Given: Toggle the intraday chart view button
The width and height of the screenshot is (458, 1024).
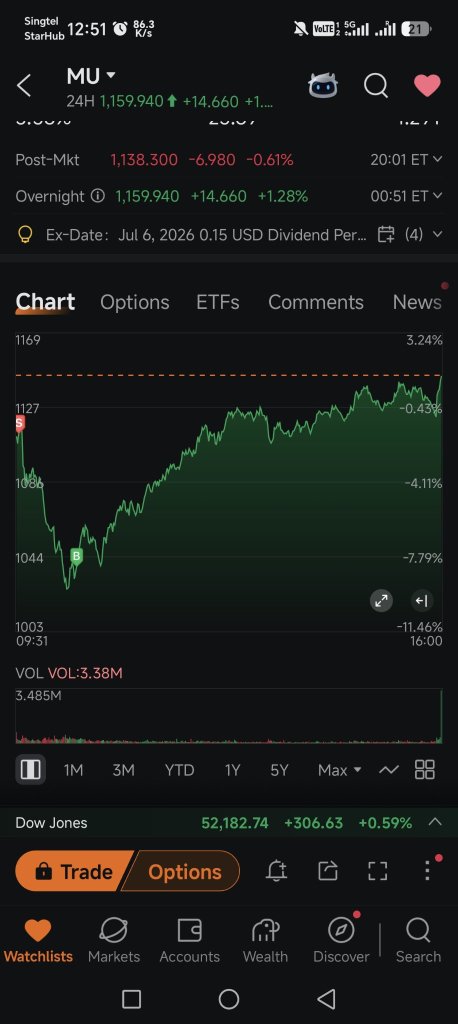Looking at the screenshot, I should click(30, 770).
